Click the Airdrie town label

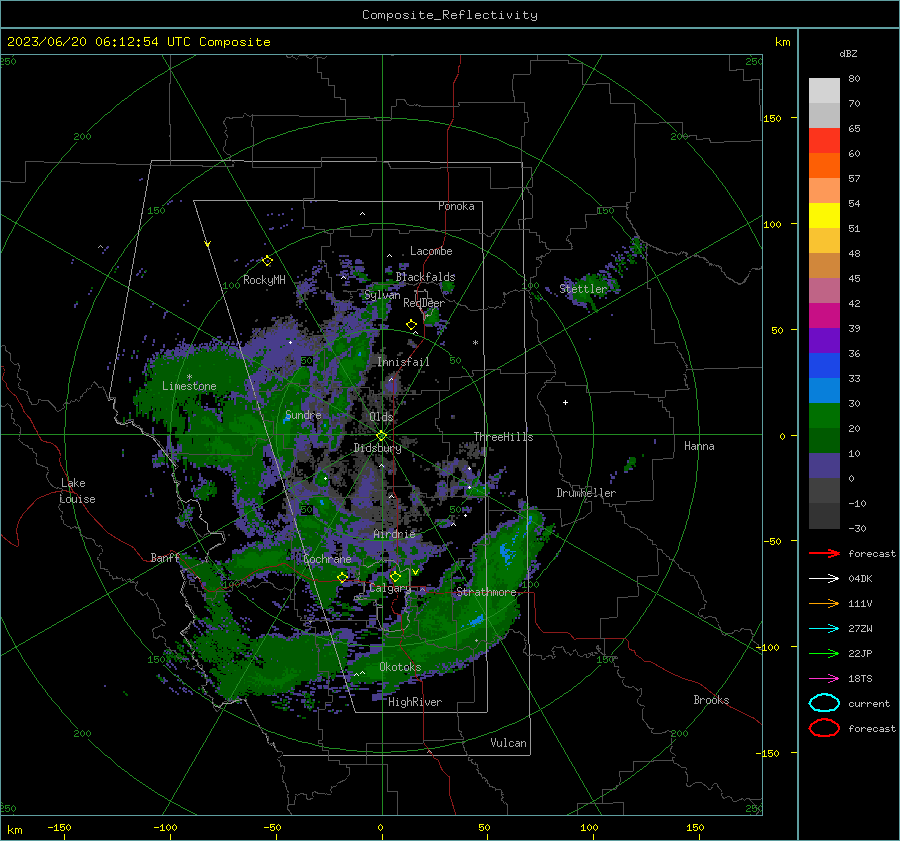[x=394, y=534]
